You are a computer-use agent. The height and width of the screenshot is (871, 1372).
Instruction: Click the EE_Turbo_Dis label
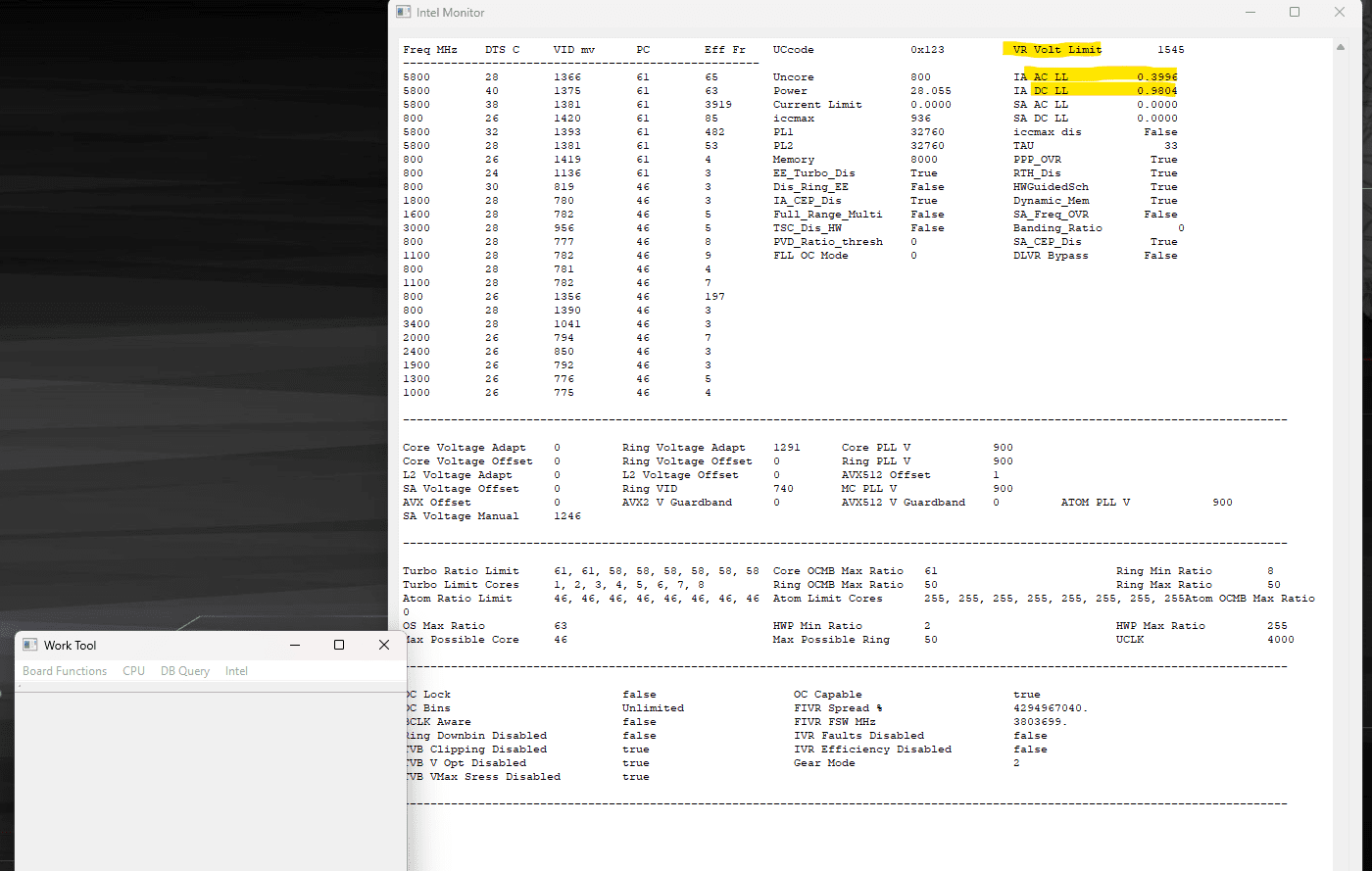pyautogui.click(x=814, y=172)
